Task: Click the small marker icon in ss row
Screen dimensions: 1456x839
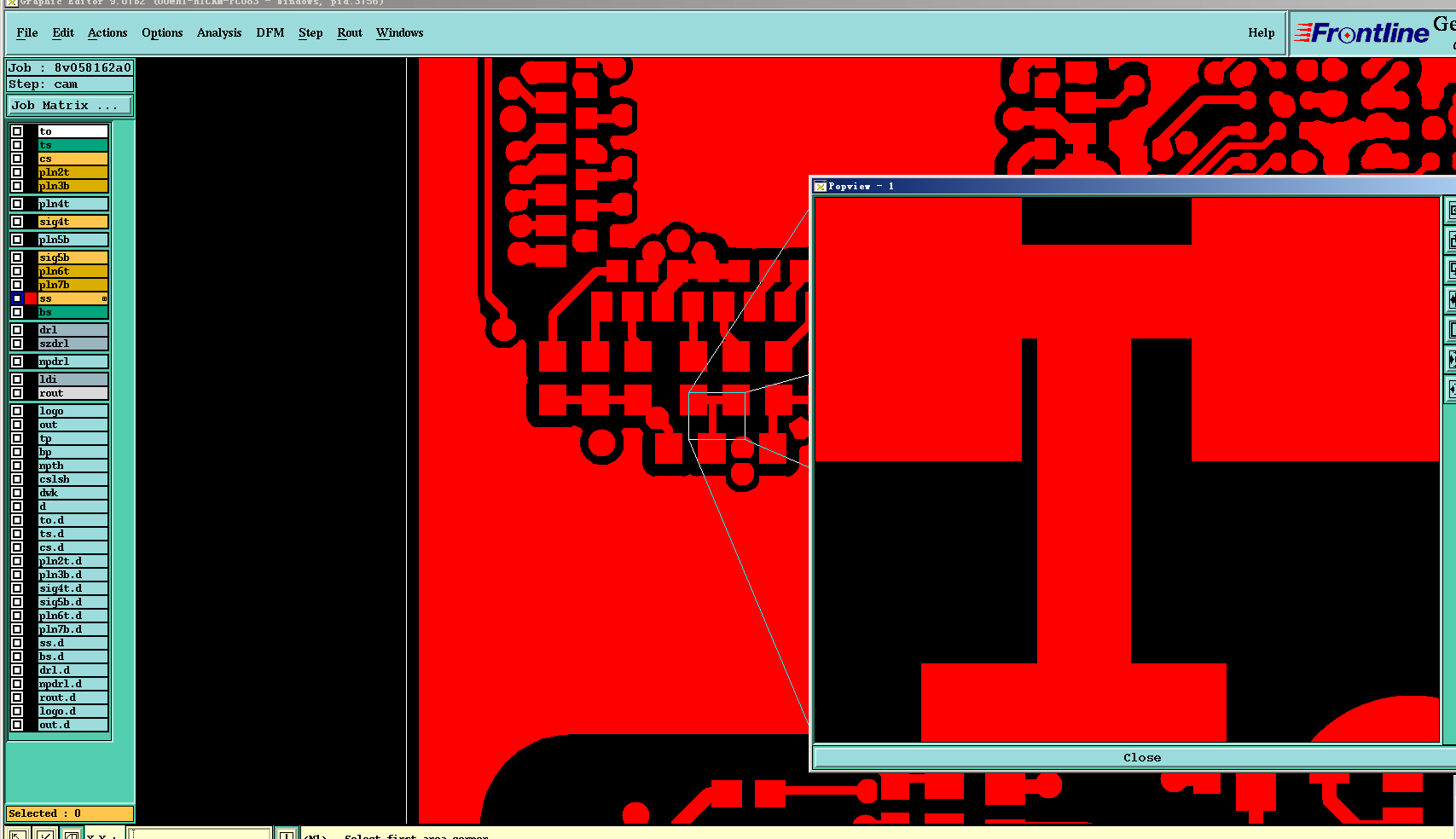Action: tap(104, 298)
